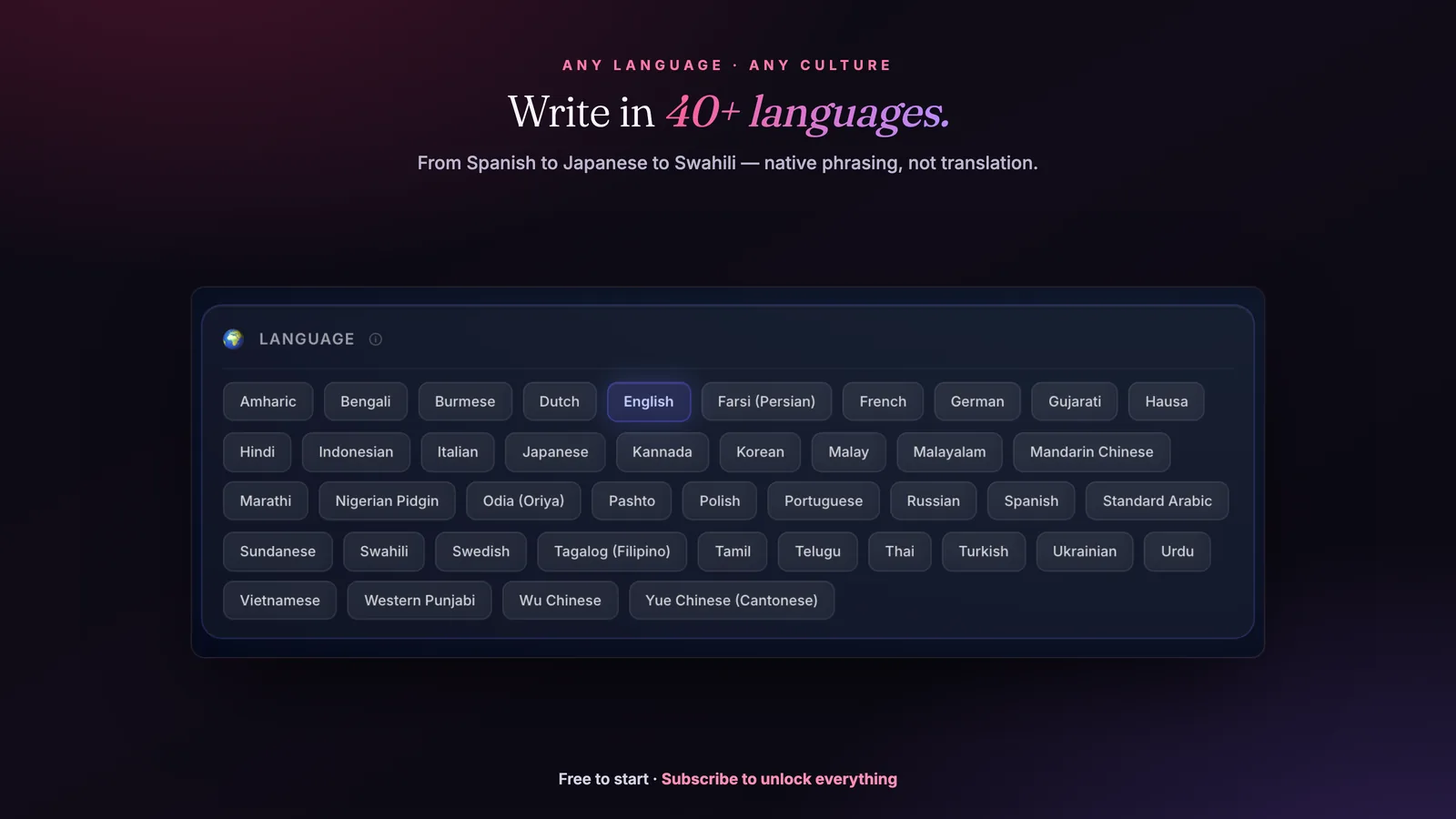
Task: Select the Sundanese chip
Action: [278, 551]
